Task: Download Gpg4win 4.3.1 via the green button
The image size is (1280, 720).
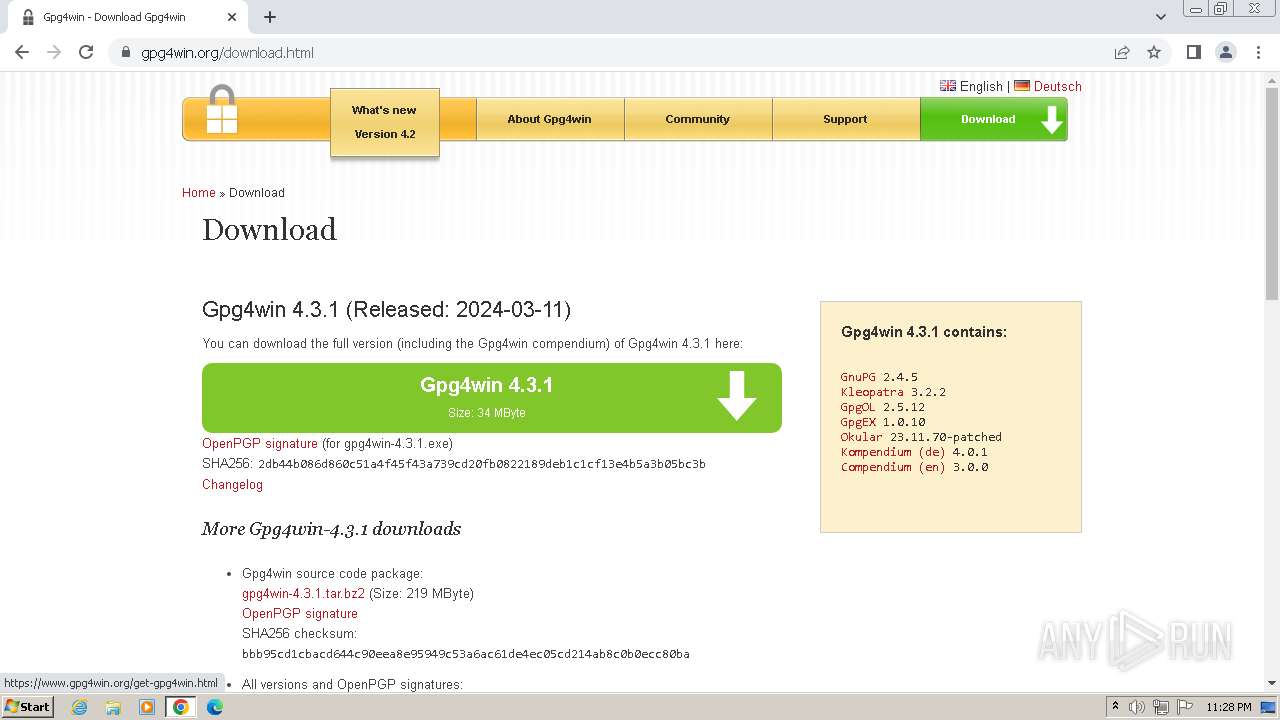Action: pyautogui.click(x=491, y=397)
